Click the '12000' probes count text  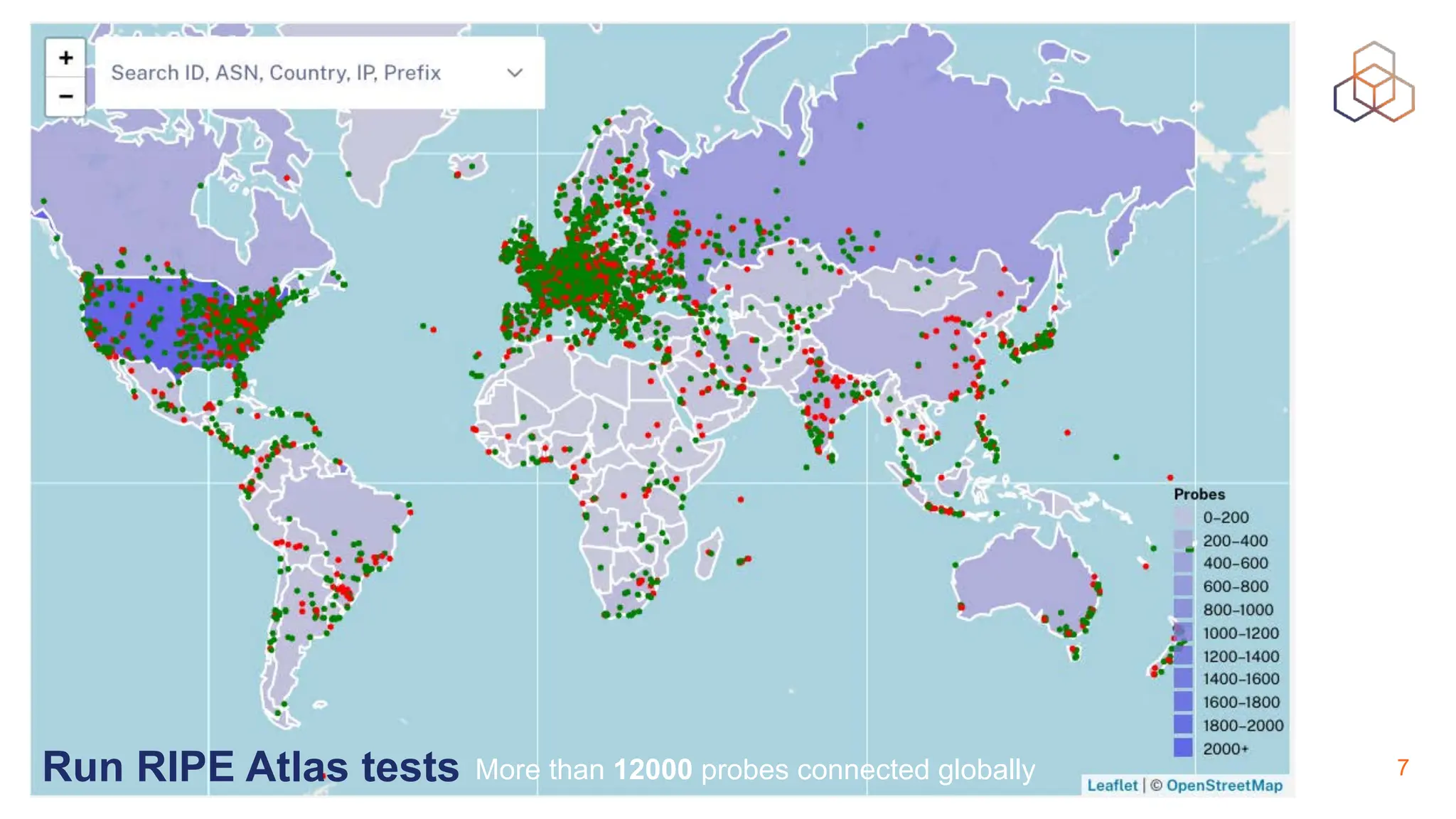coord(653,770)
